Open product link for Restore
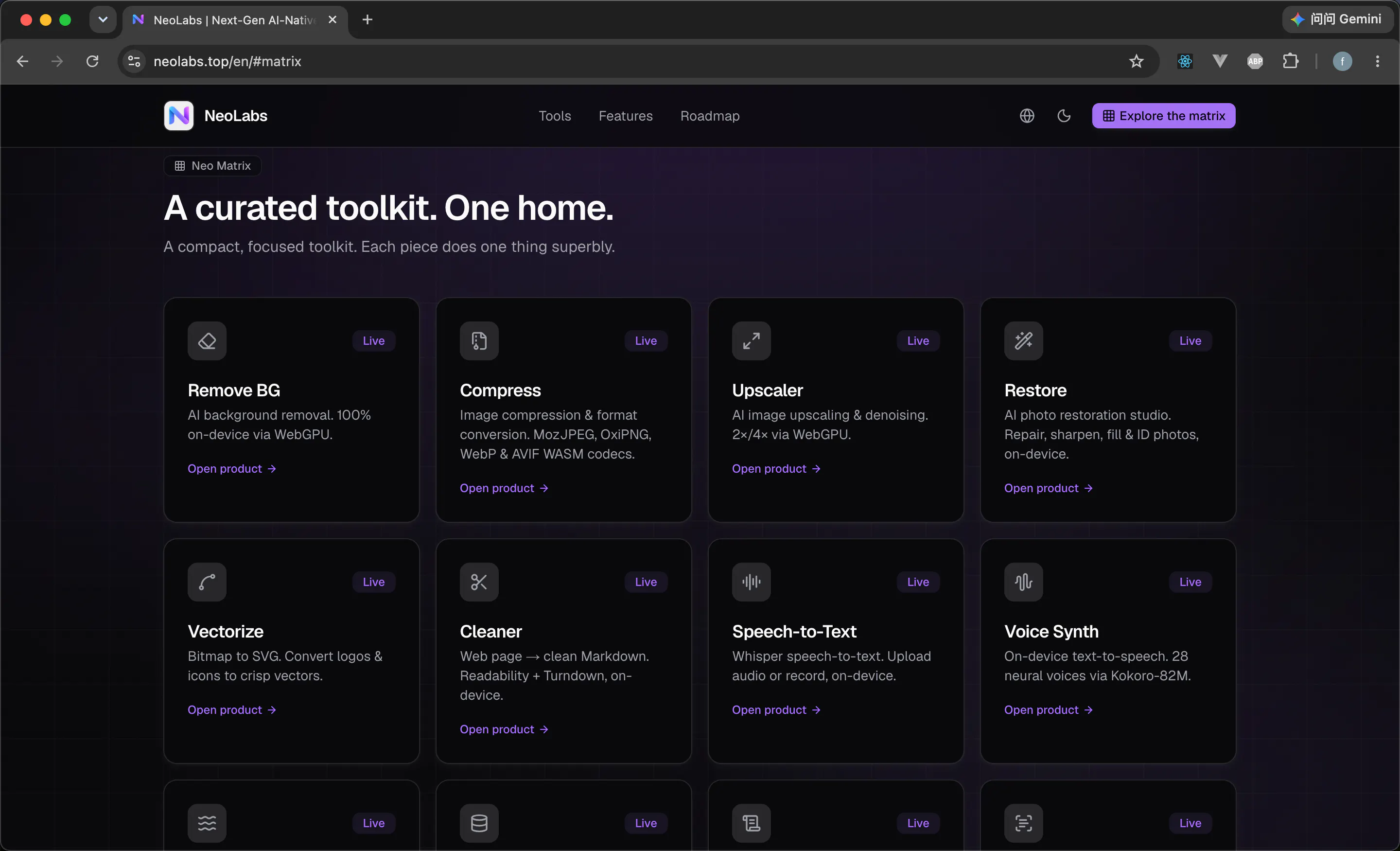 click(x=1048, y=488)
